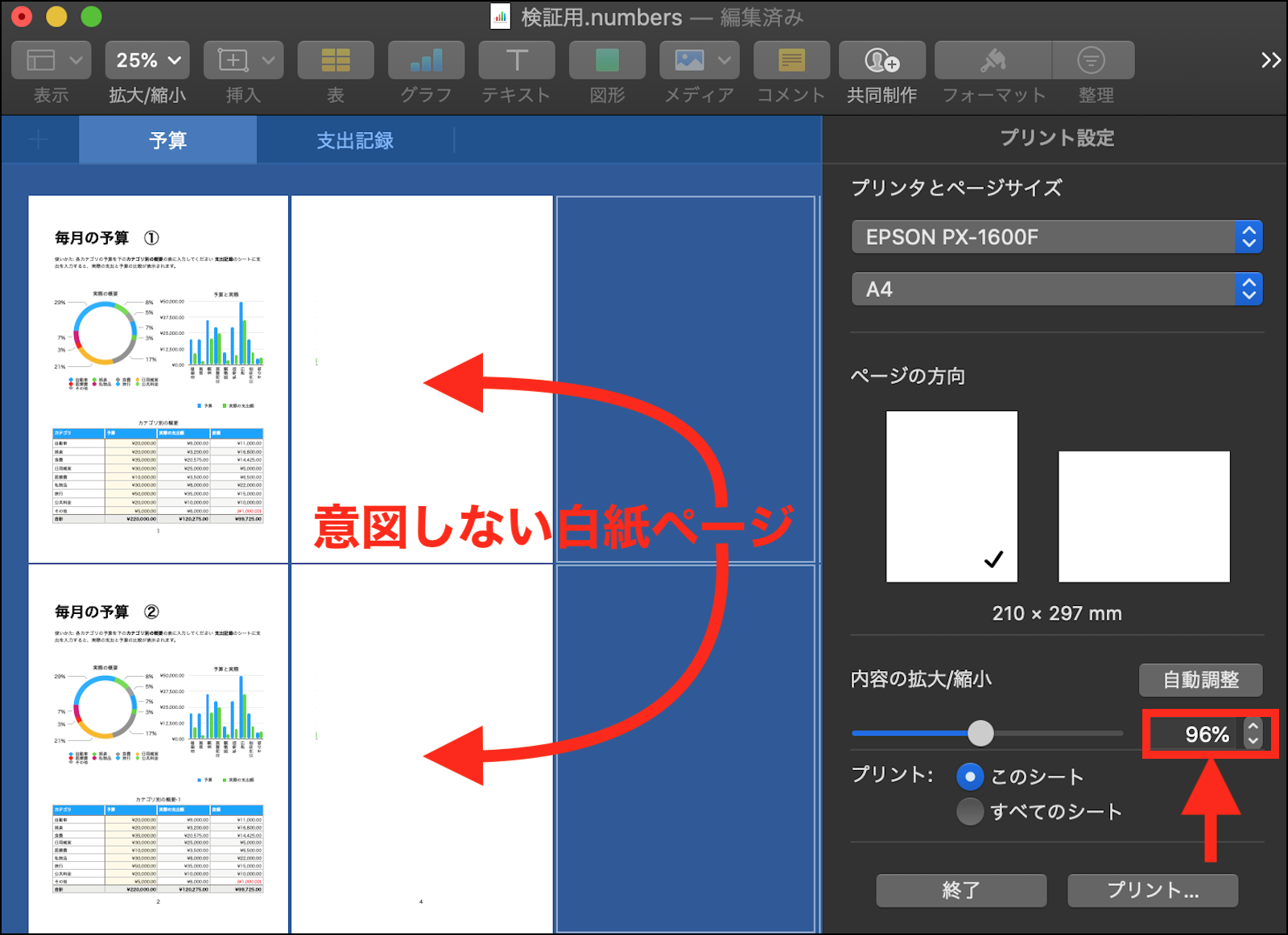Click the Format (フォーマット) brush icon
The image size is (1288, 935).
(x=993, y=60)
